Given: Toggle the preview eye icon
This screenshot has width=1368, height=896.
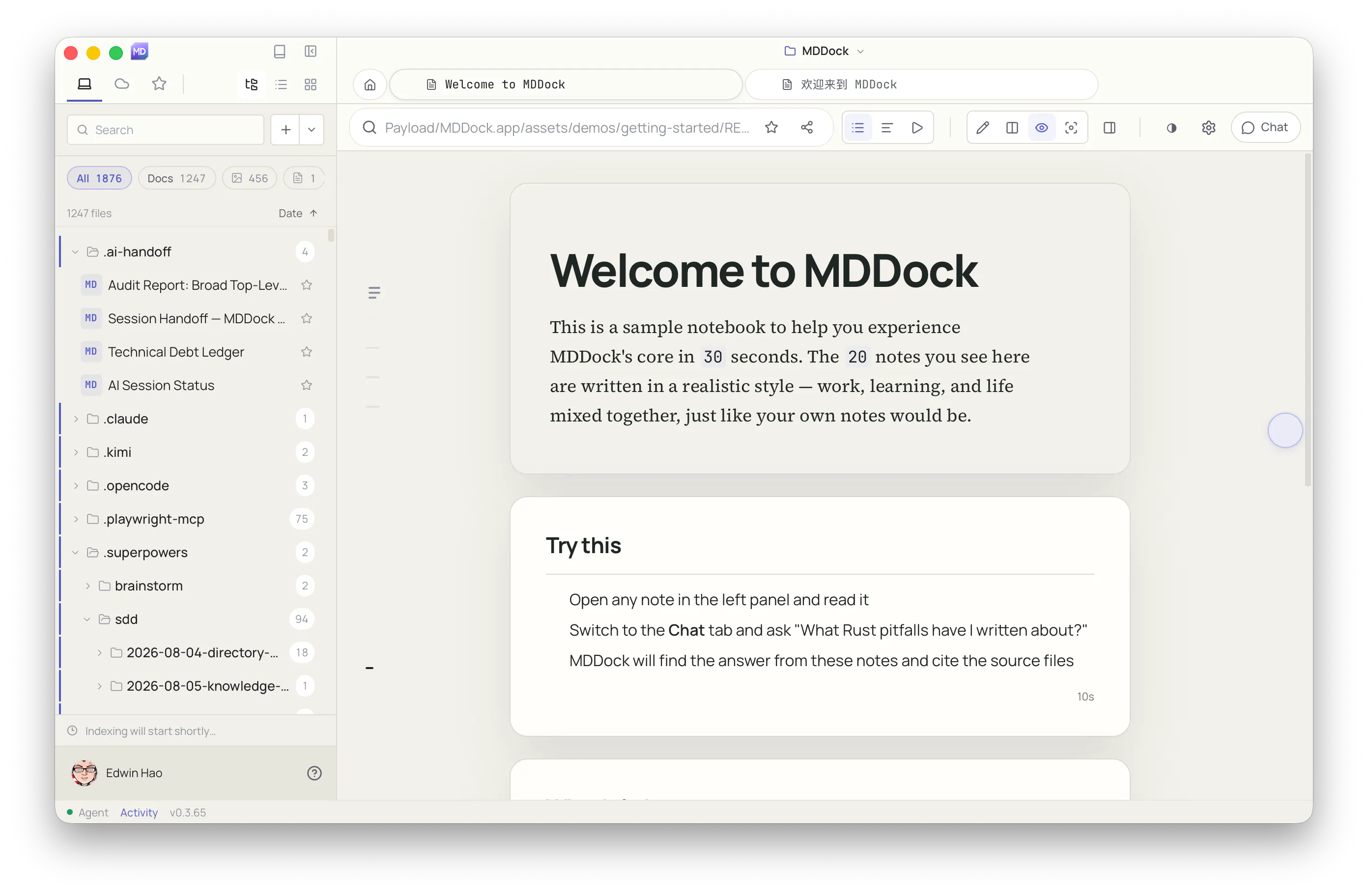Looking at the screenshot, I should [x=1042, y=128].
